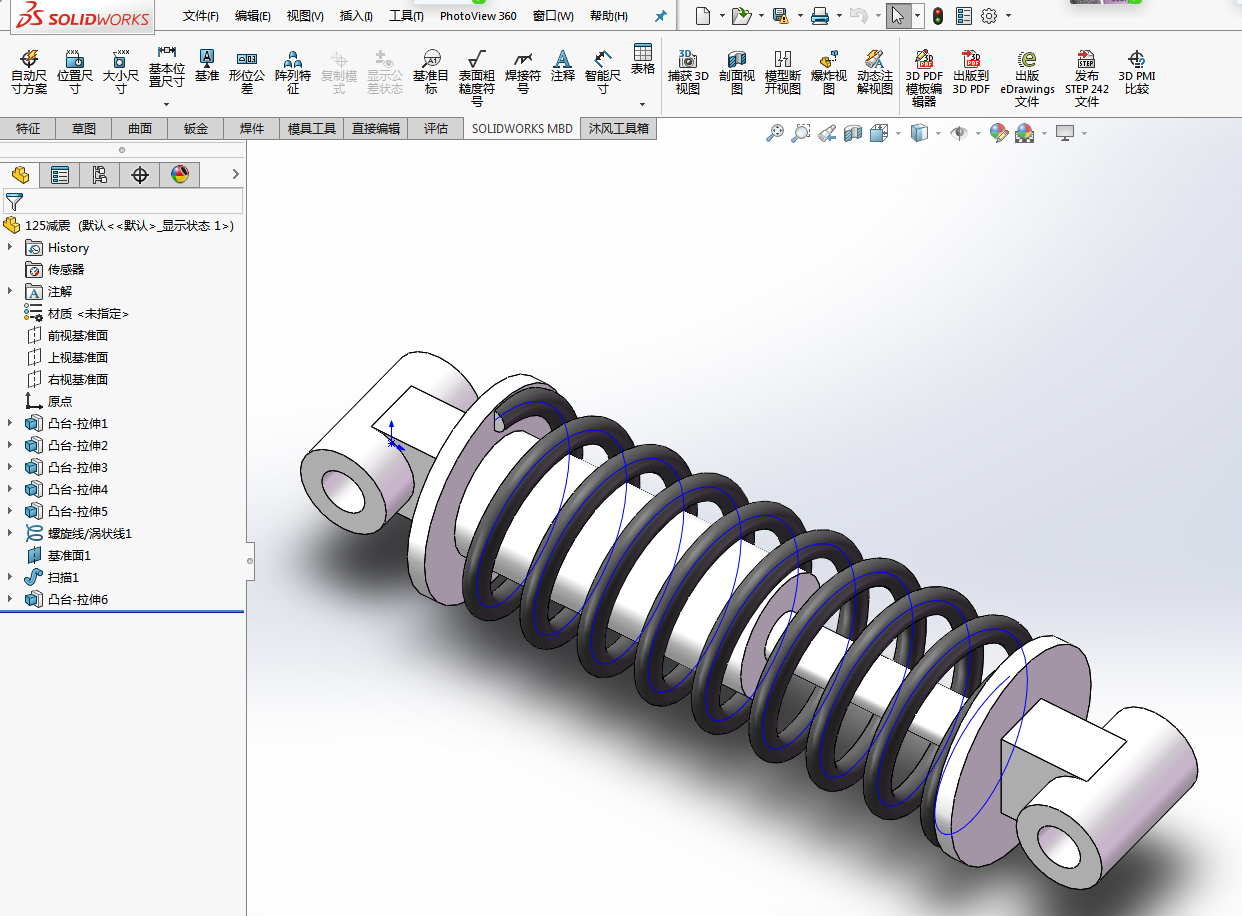Open the 表格 (Tables) tool

(643, 60)
